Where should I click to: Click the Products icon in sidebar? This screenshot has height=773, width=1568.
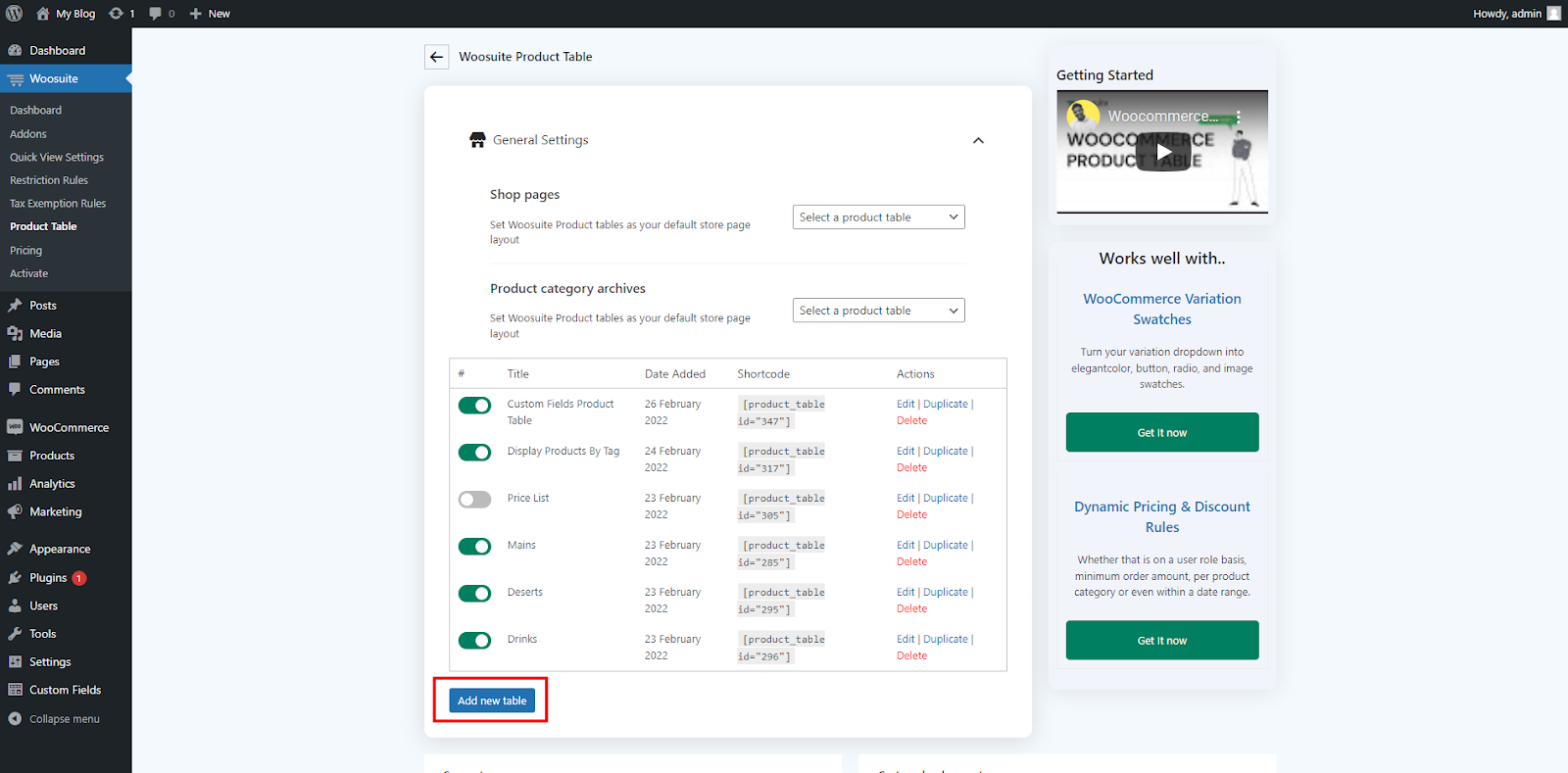tap(15, 456)
